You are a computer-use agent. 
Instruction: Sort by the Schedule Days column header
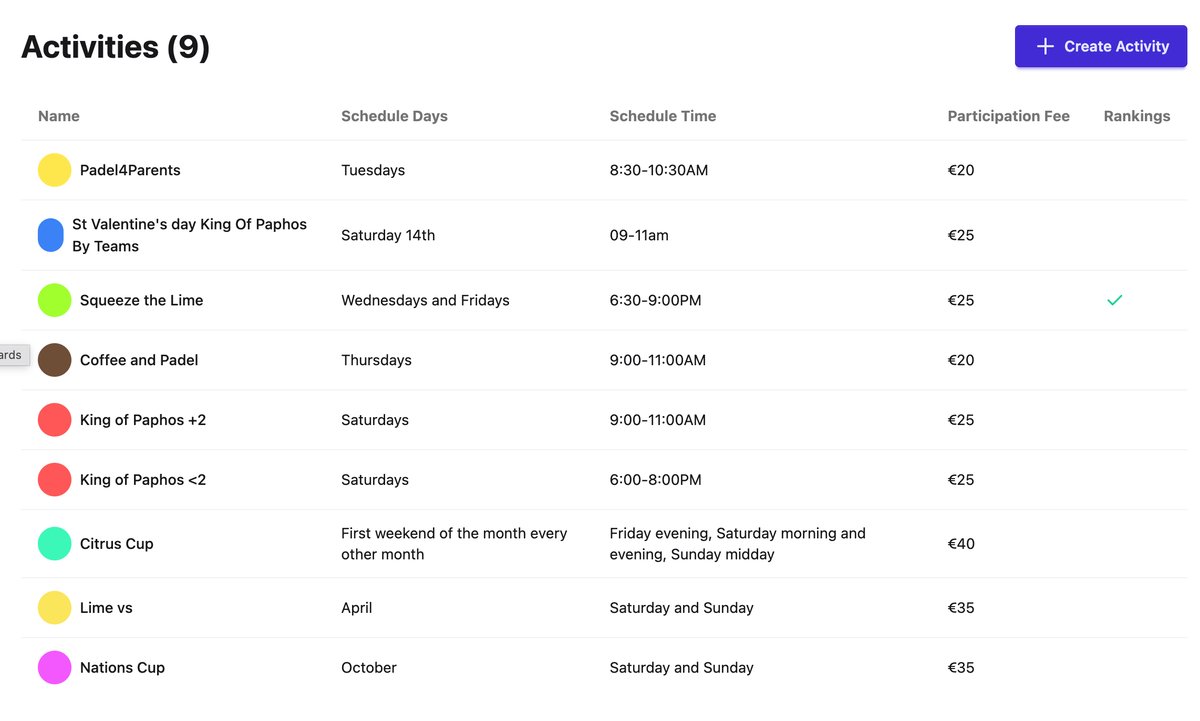[394, 116]
